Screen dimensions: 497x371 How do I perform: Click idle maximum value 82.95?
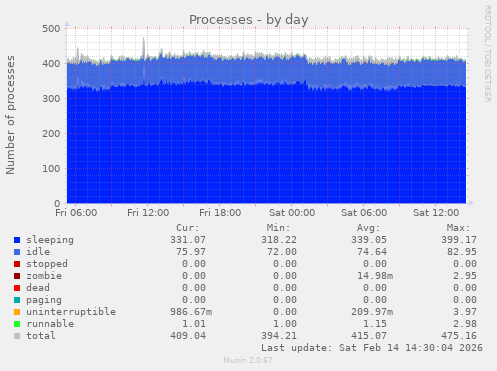[462, 252]
